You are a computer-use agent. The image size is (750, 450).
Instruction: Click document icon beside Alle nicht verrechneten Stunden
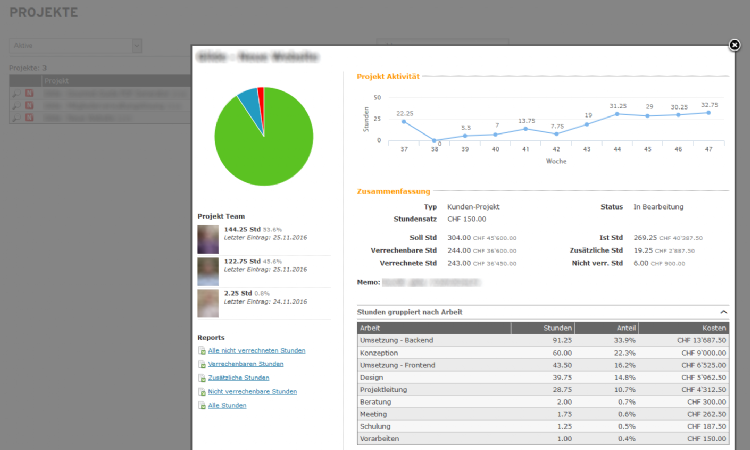[202, 351]
